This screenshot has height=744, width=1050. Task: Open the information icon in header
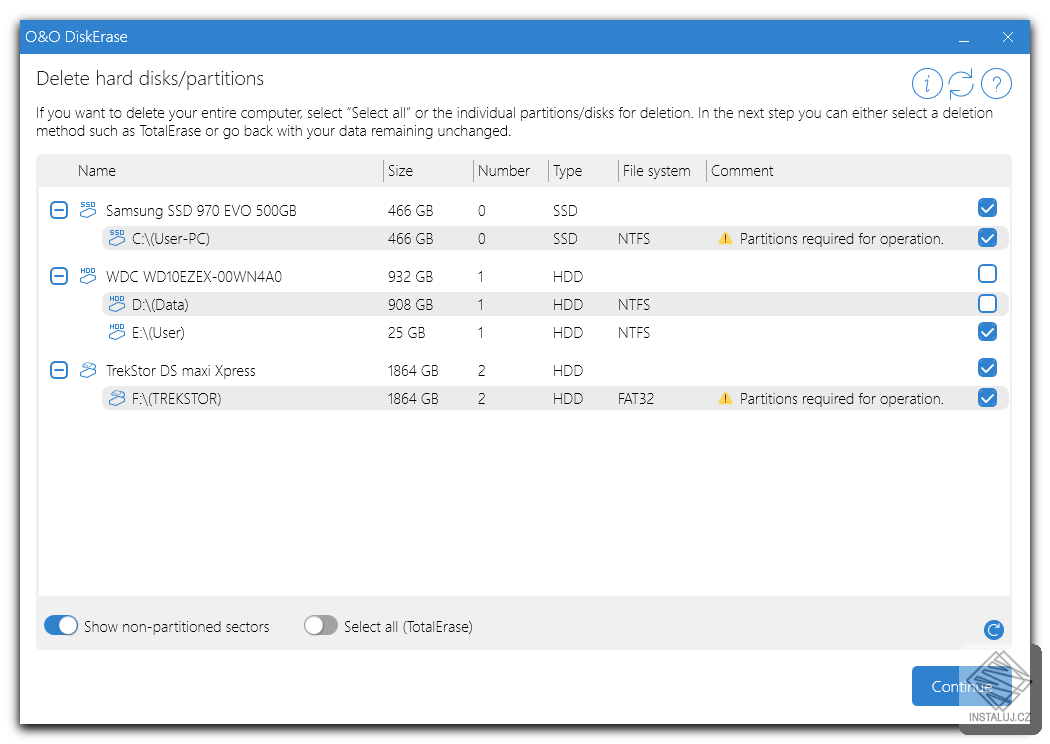pyautogui.click(x=927, y=84)
